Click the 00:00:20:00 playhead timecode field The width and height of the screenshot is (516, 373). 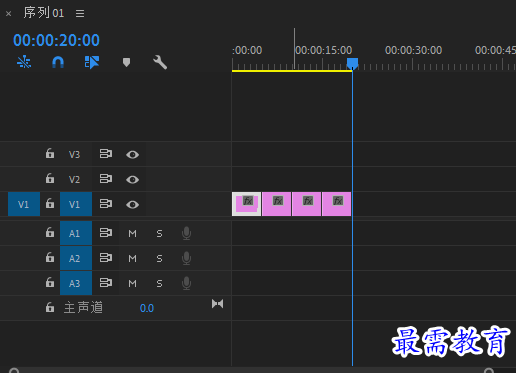point(56,40)
